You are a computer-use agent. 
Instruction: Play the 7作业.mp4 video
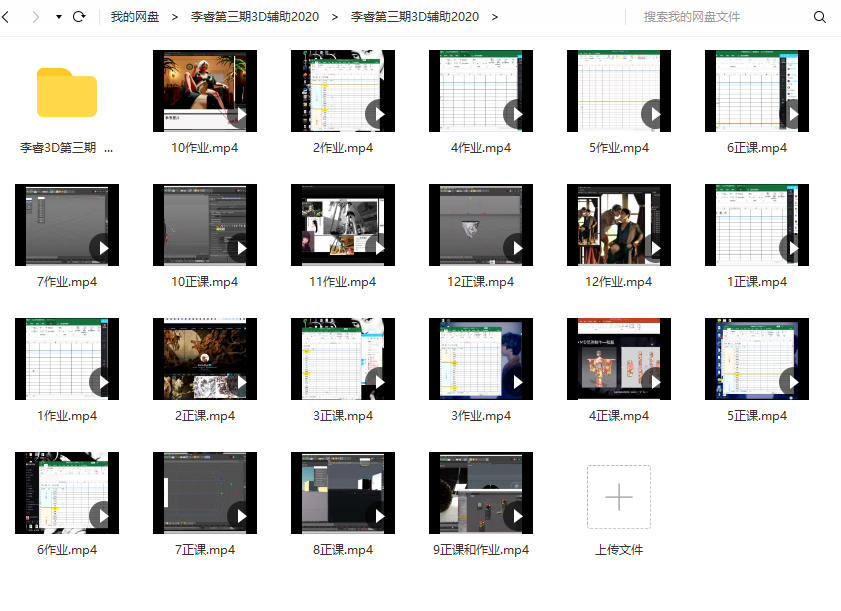[x=101, y=247]
